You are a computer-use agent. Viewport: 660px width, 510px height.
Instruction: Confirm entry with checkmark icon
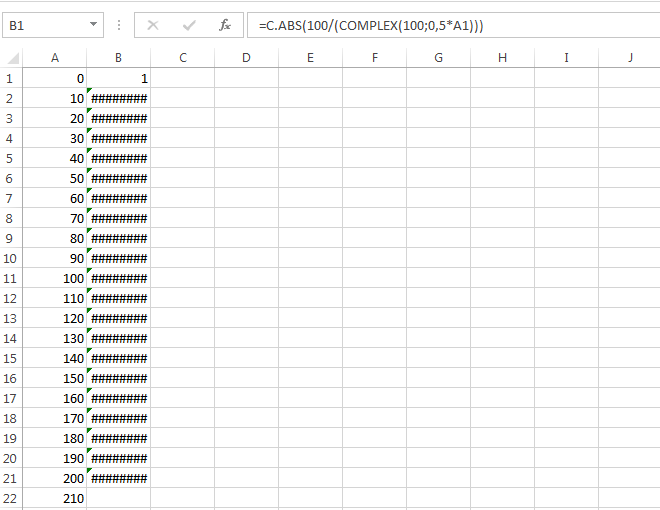pyautogui.click(x=189, y=26)
